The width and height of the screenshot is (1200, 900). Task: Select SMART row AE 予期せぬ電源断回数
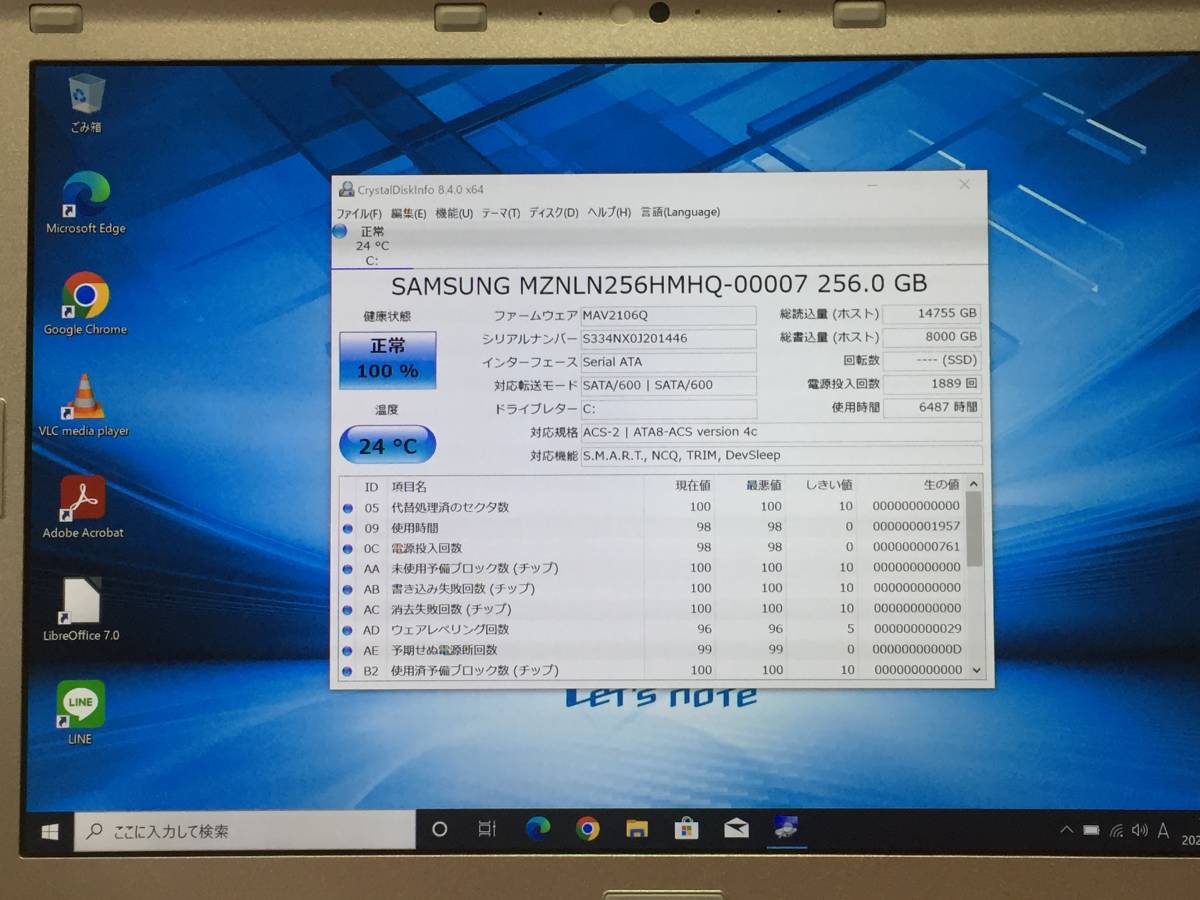coord(652,650)
